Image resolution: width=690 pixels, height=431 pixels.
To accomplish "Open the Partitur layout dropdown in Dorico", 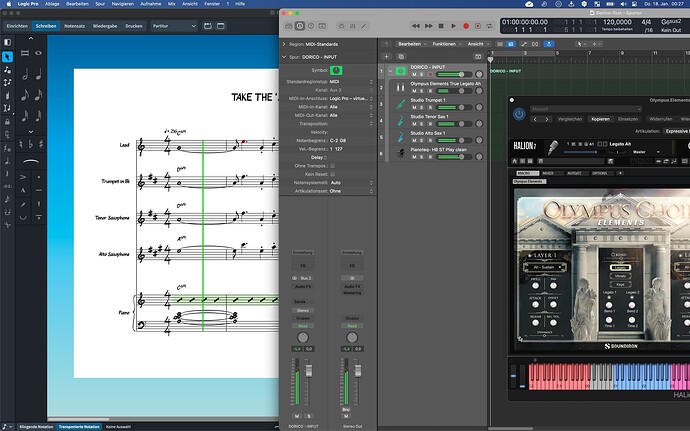I will pyautogui.click(x=173, y=26).
